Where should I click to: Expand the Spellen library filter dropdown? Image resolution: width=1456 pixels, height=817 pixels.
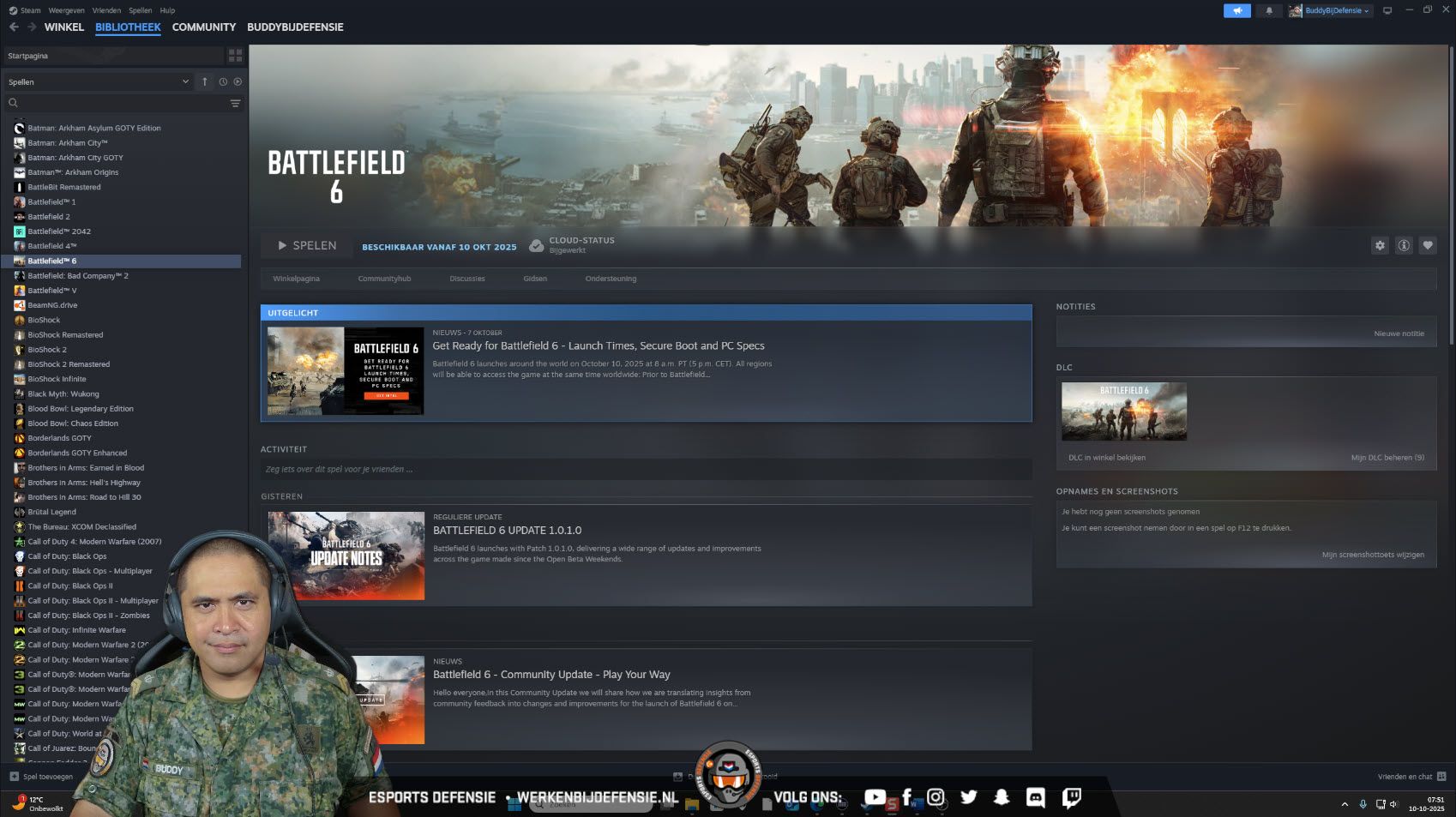(98, 81)
